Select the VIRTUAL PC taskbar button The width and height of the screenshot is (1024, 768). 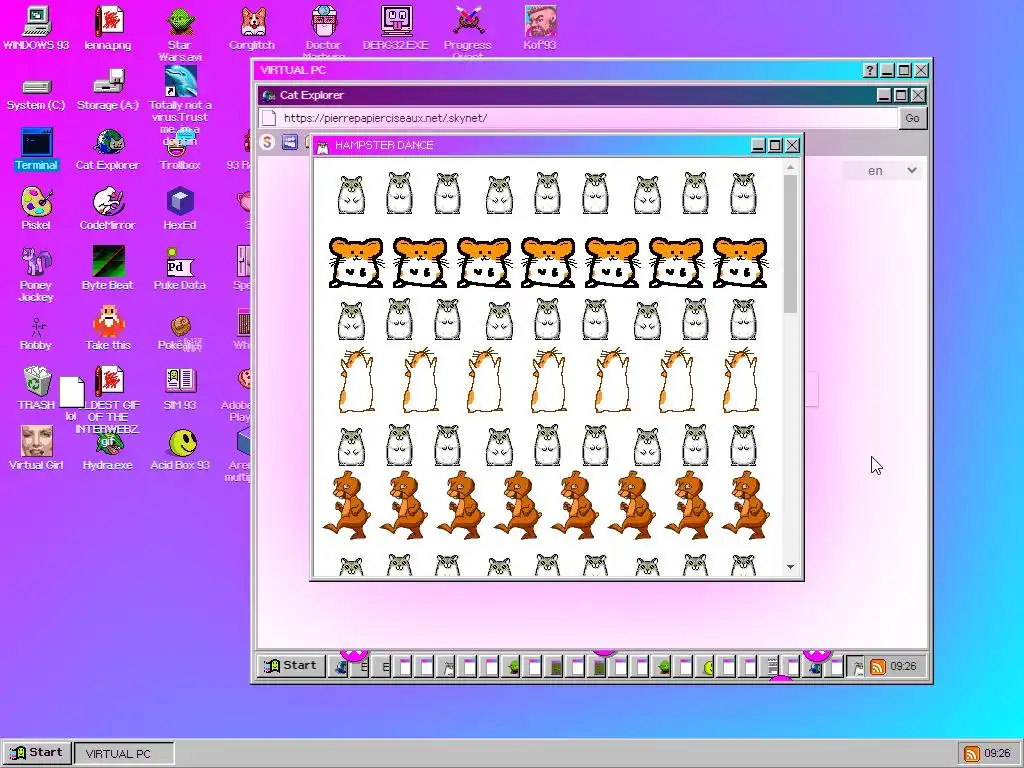[x=124, y=754]
